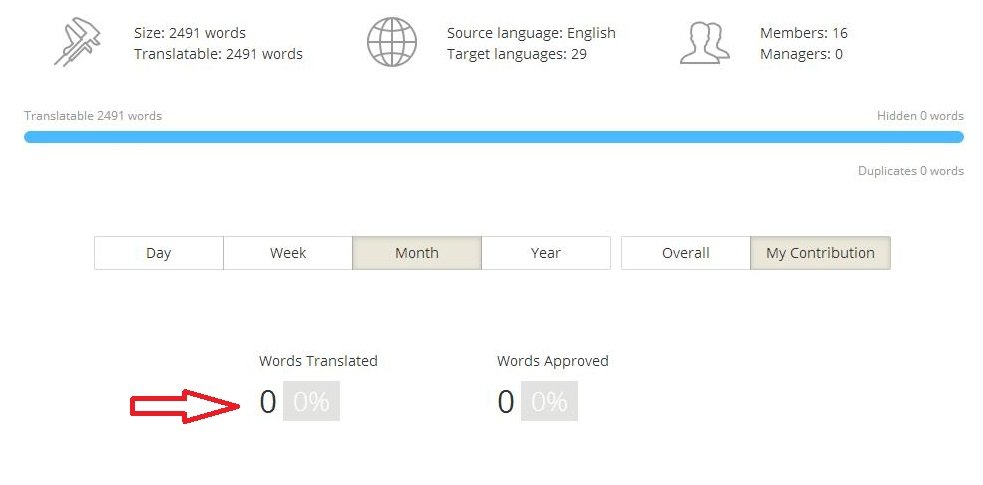The height and width of the screenshot is (485, 983).
Task: Click the 'Size: 2491 words' text
Action: 190,33
